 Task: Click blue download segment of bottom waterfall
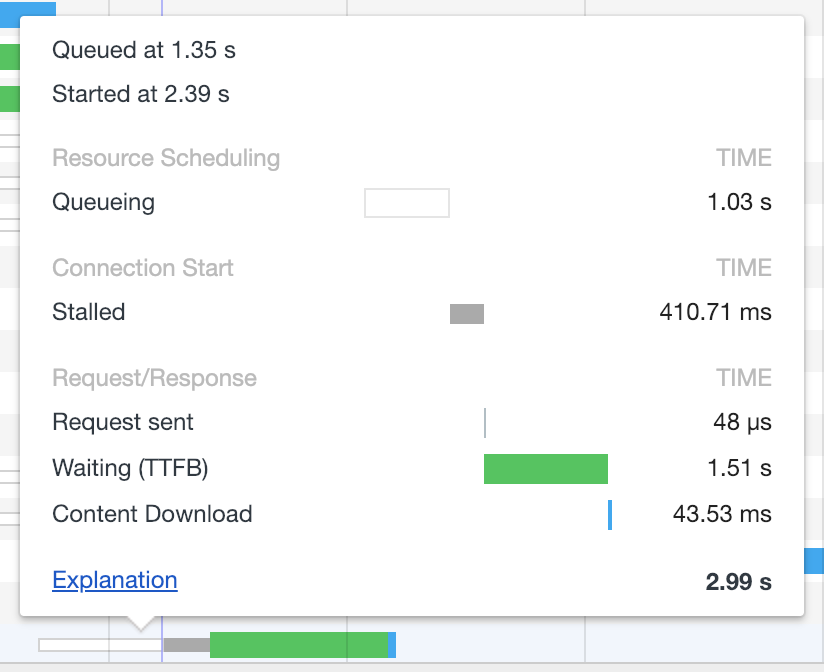tap(392, 645)
